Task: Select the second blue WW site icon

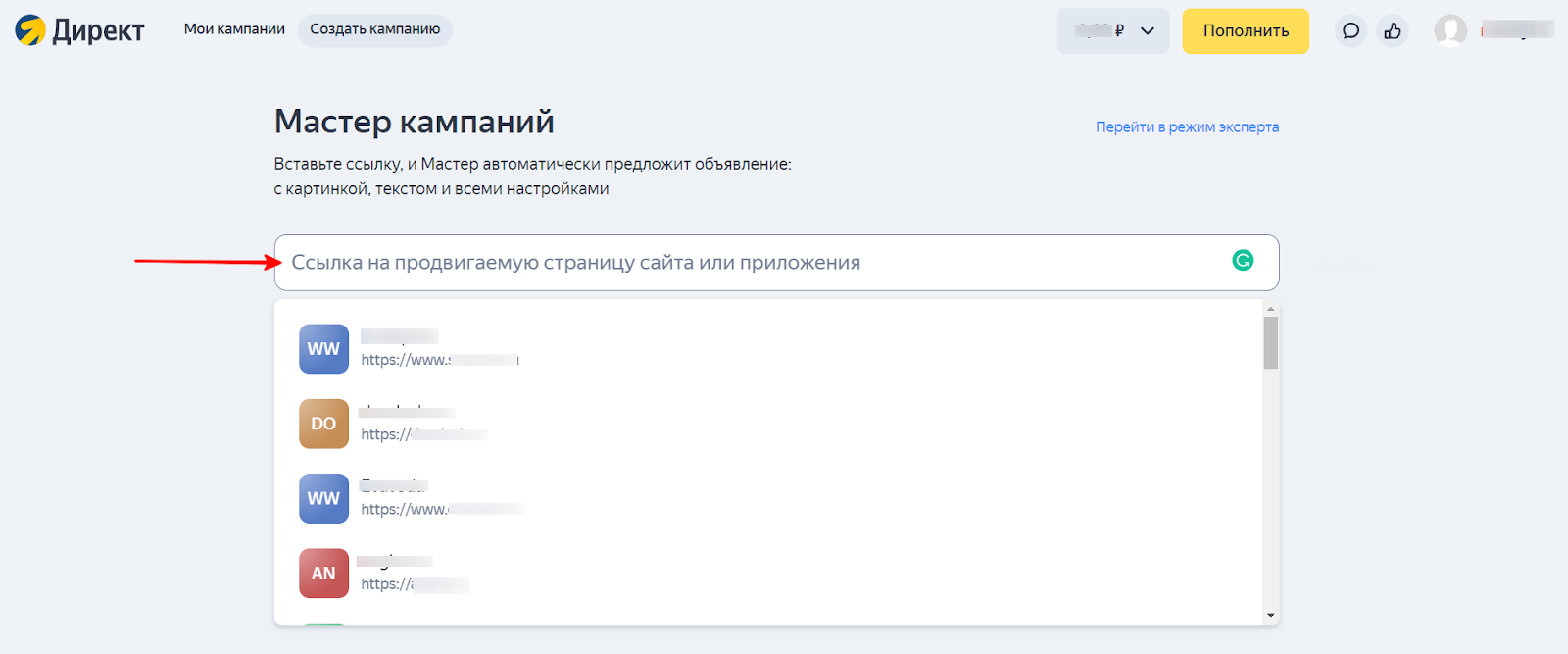Action: [323, 498]
